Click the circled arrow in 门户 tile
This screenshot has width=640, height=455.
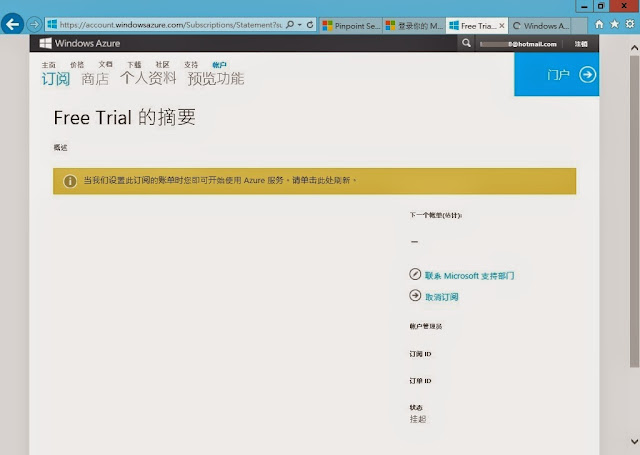pos(587,75)
